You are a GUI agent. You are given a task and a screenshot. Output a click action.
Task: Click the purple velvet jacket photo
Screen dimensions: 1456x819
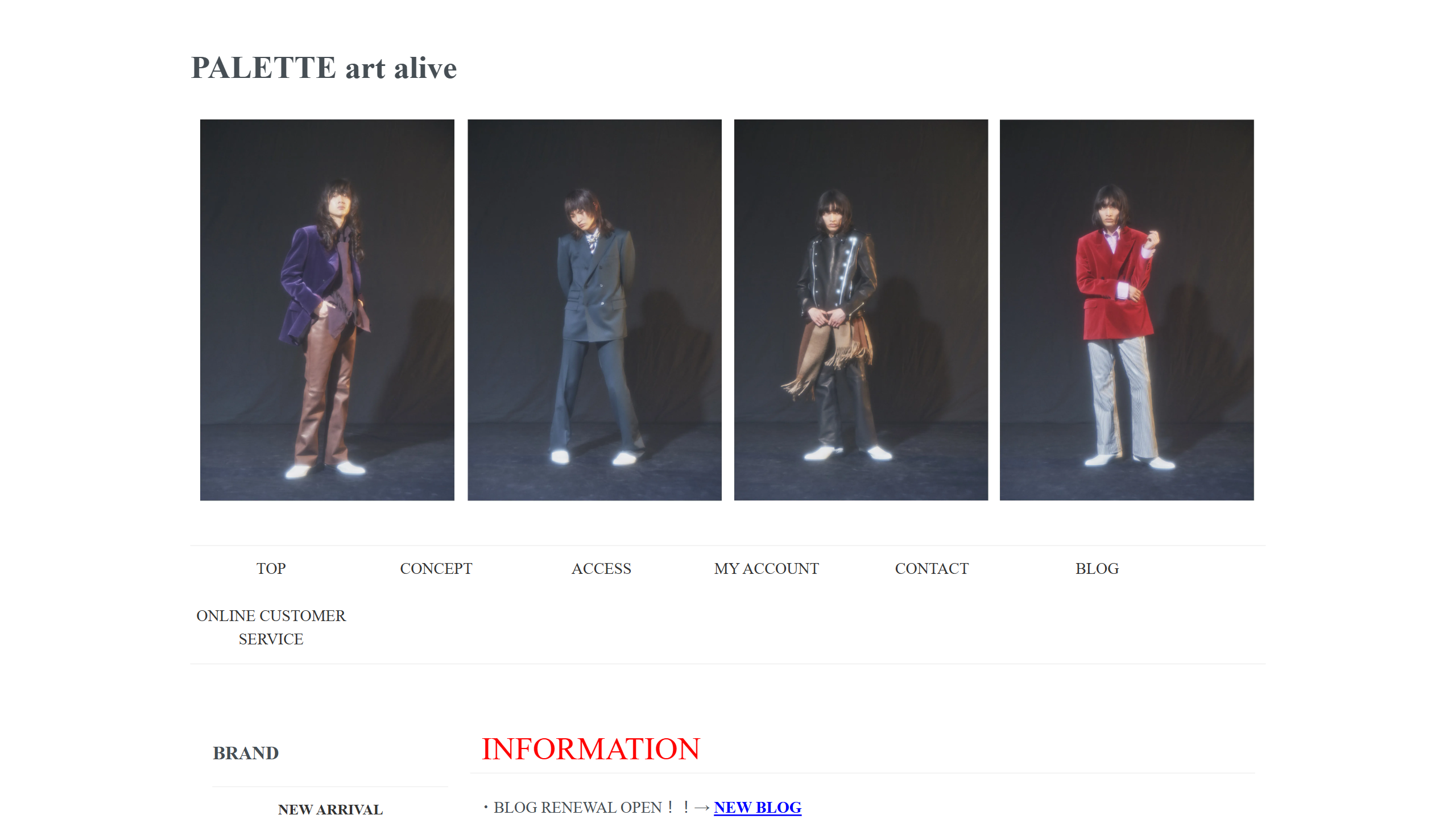tap(327, 310)
